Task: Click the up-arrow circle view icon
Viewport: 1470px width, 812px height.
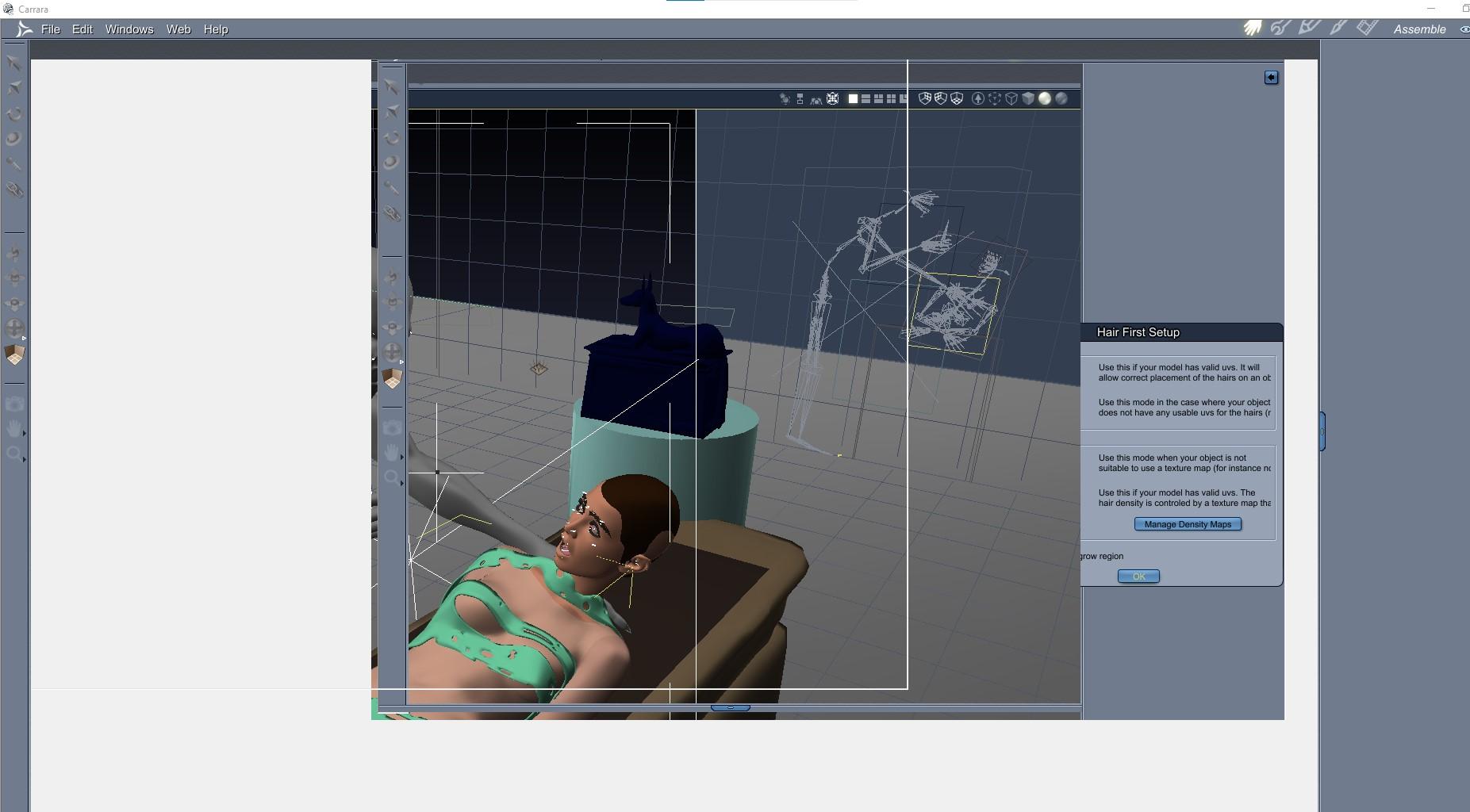Action: 978,98
